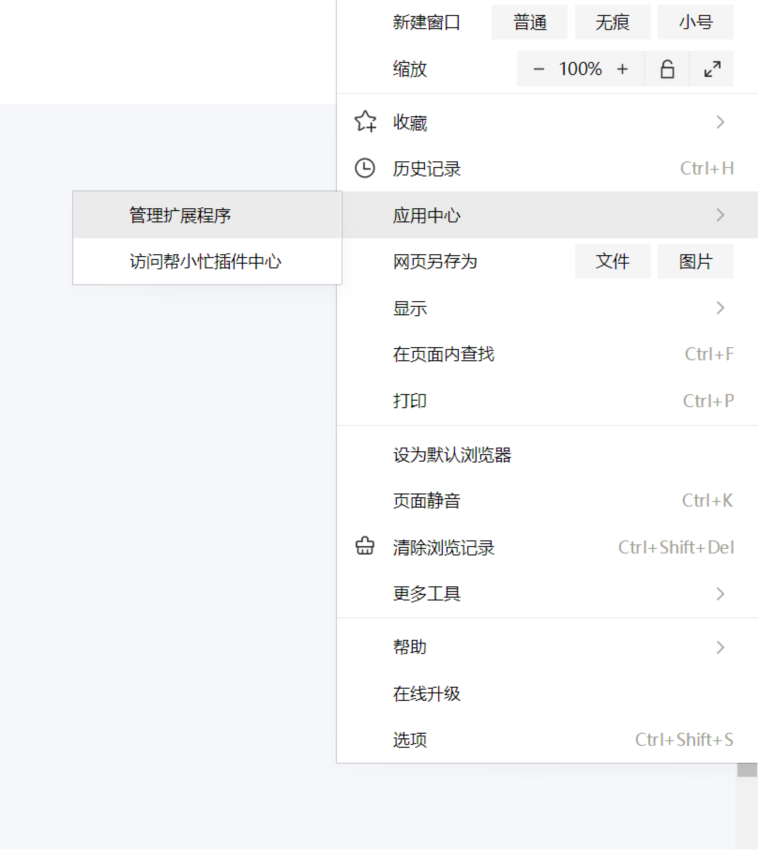The height and width of the screenshot is (850, 758).
Task: Toggle the zoom lock icon
Action: click(x=667, y=69)
